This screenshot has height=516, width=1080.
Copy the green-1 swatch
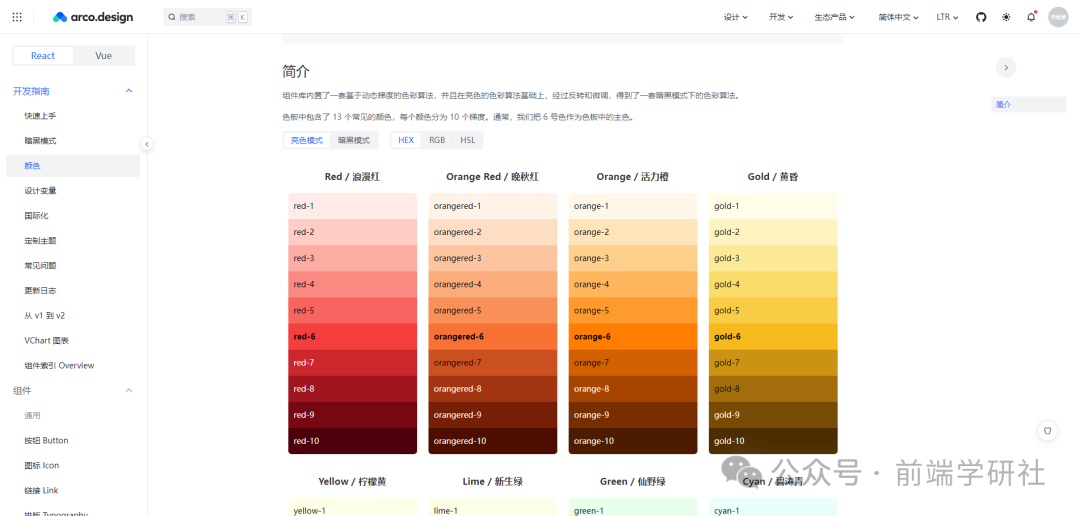(x=633, y=507)
